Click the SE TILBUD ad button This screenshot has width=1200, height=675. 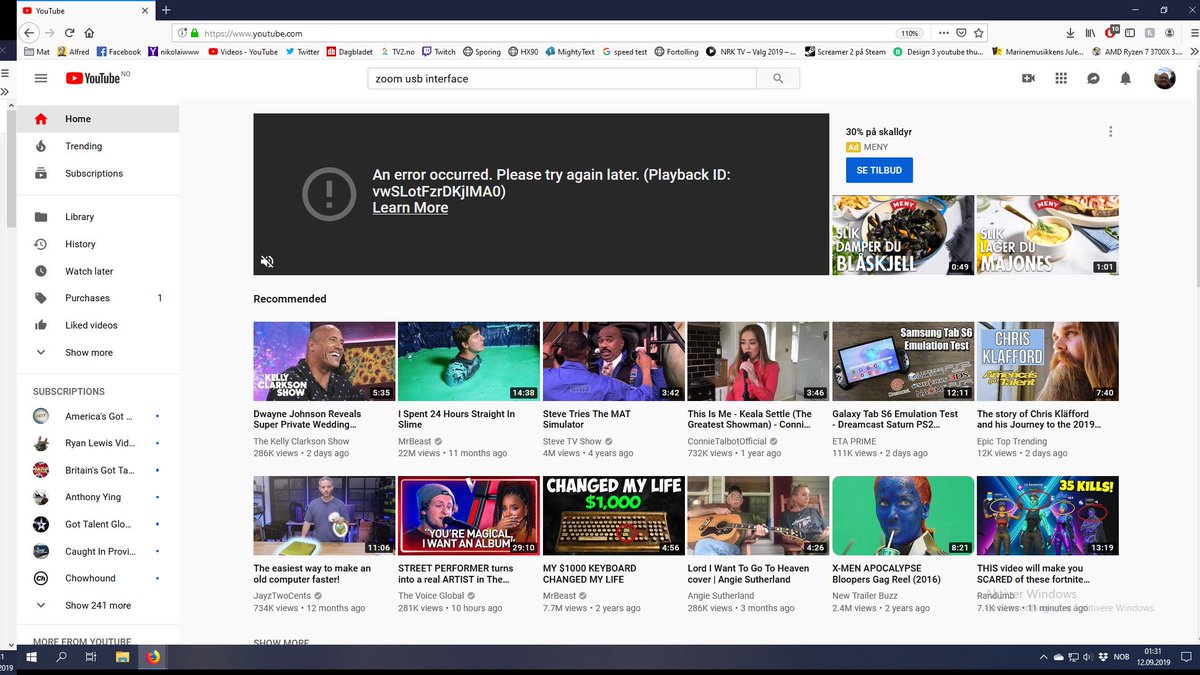click(879, 171)
